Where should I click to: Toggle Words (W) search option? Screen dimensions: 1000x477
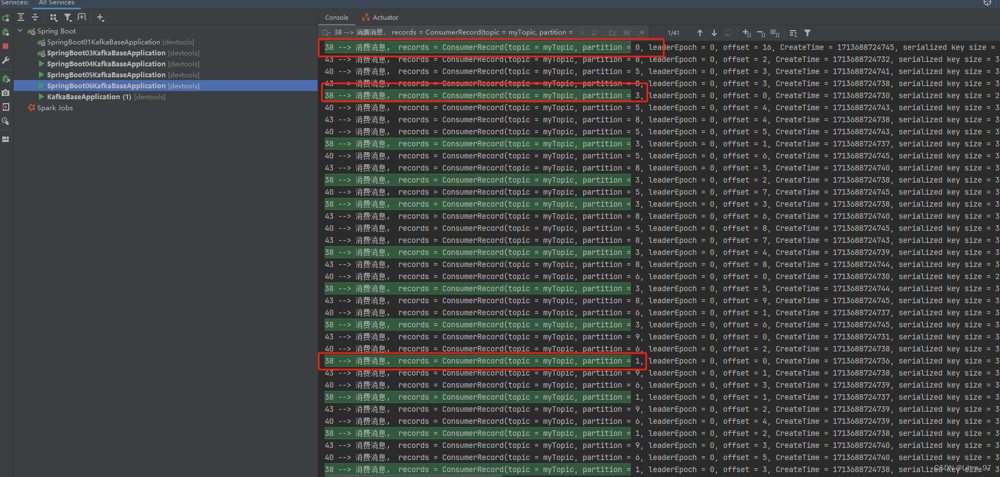coord(627,33)
